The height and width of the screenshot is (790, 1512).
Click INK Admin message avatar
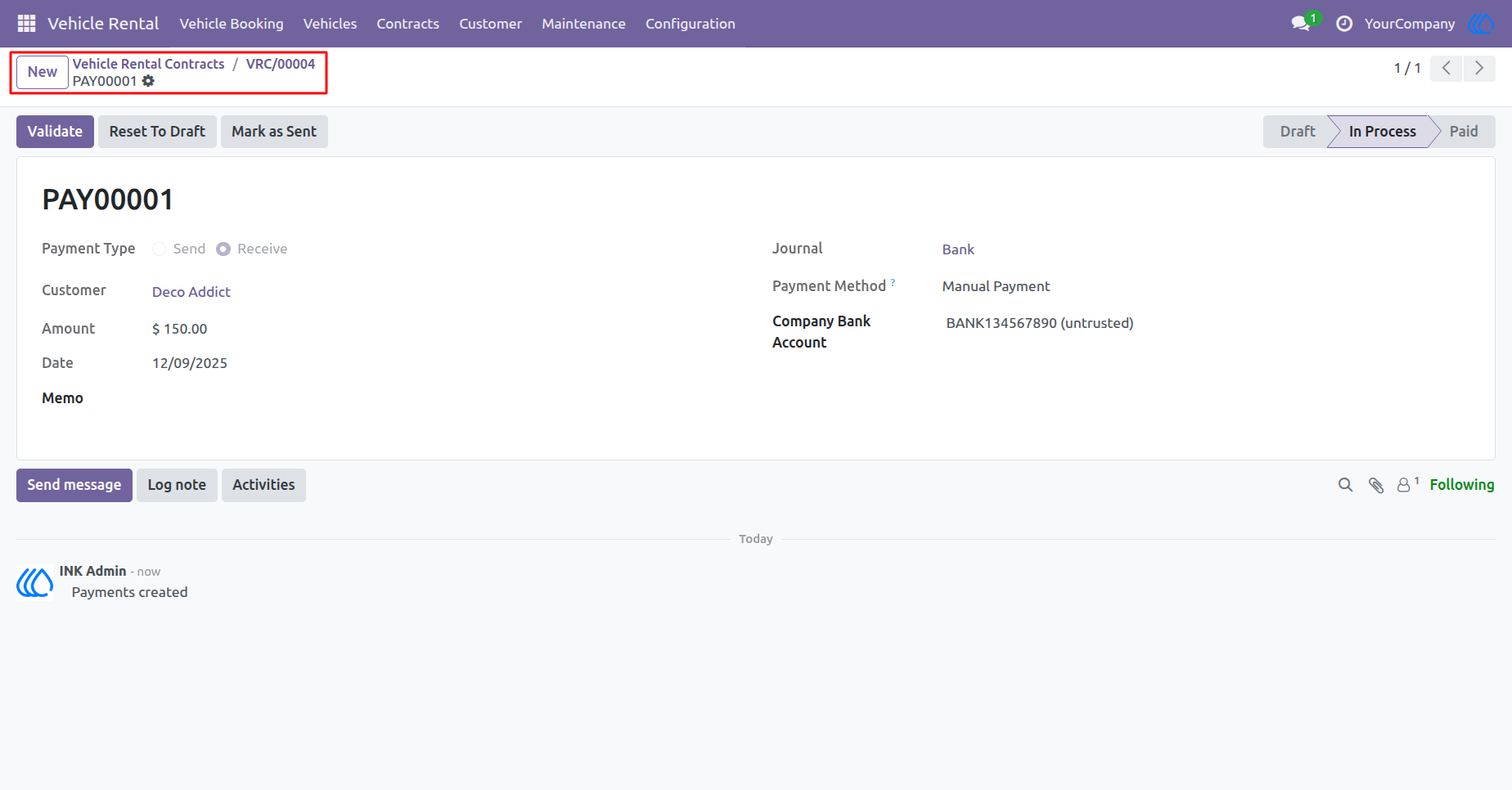click(x=35, y=582)
